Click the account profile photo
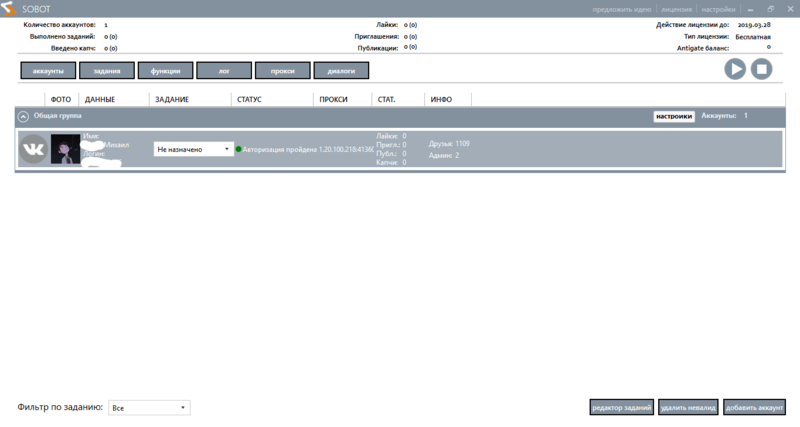 coord(65,149)
